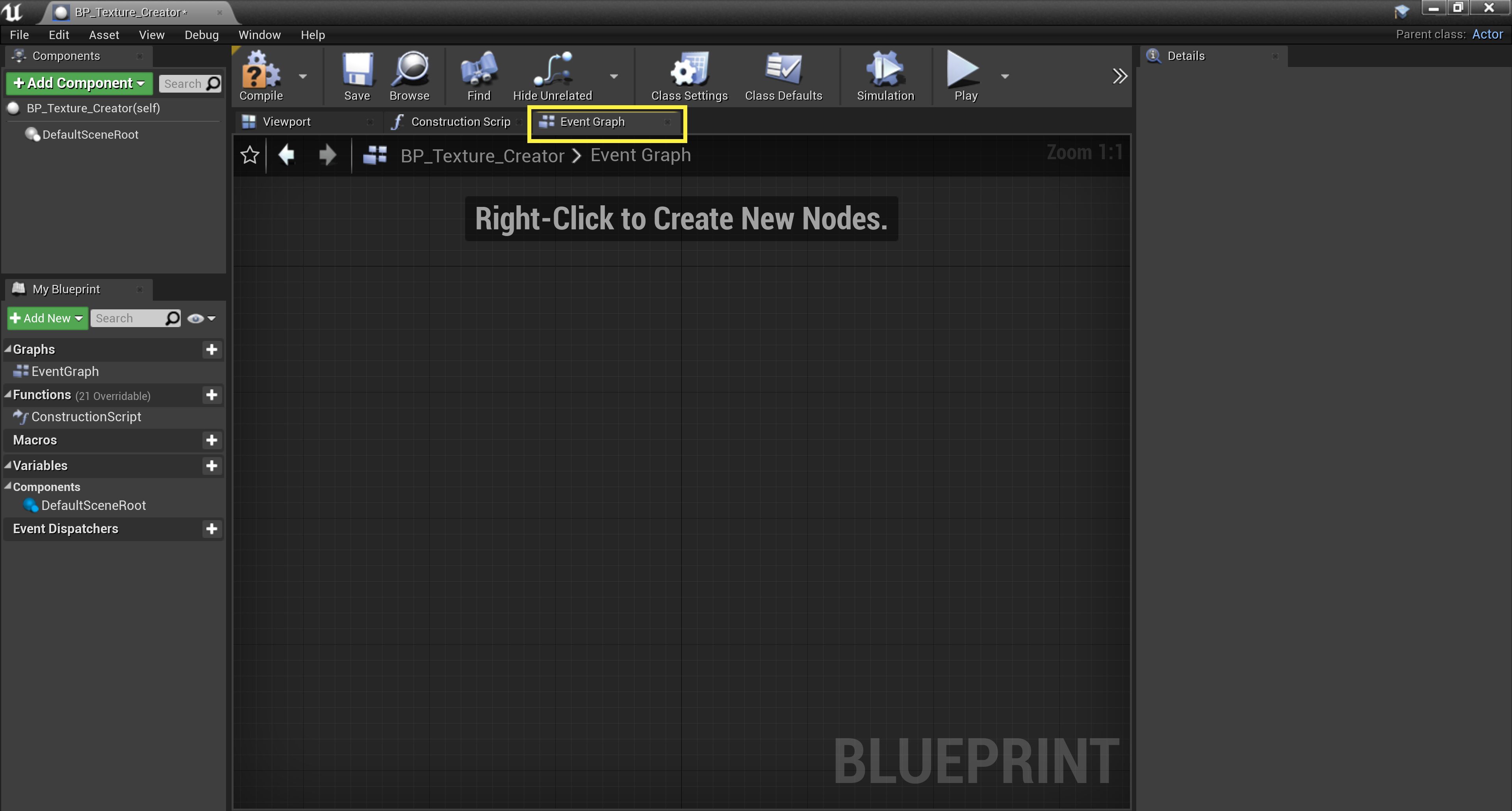Open the Find tool
The image size is (1512, 811).
pyautogui.click(x=479, y=76)
